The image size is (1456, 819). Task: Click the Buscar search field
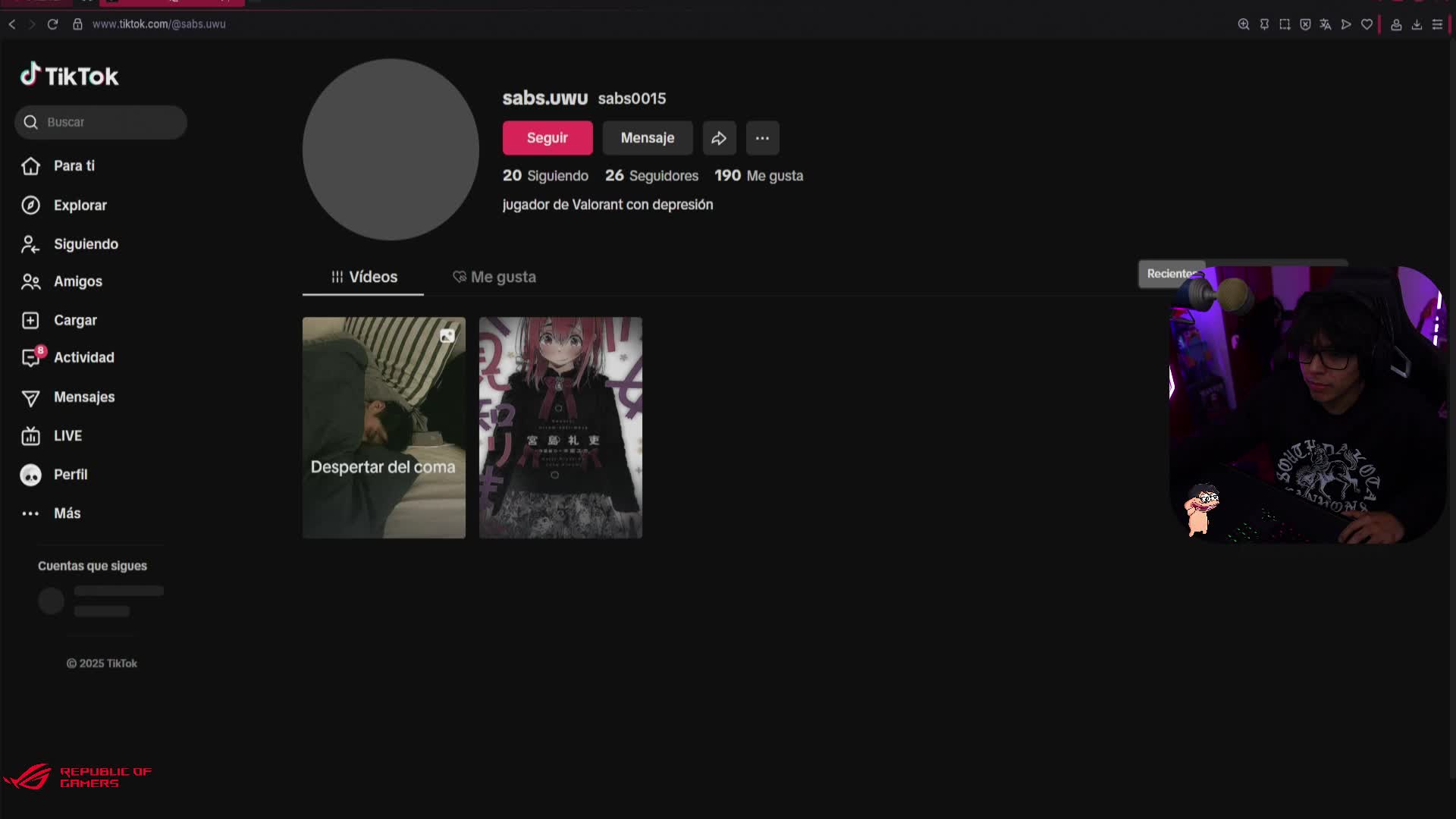[x=101, y=122]
